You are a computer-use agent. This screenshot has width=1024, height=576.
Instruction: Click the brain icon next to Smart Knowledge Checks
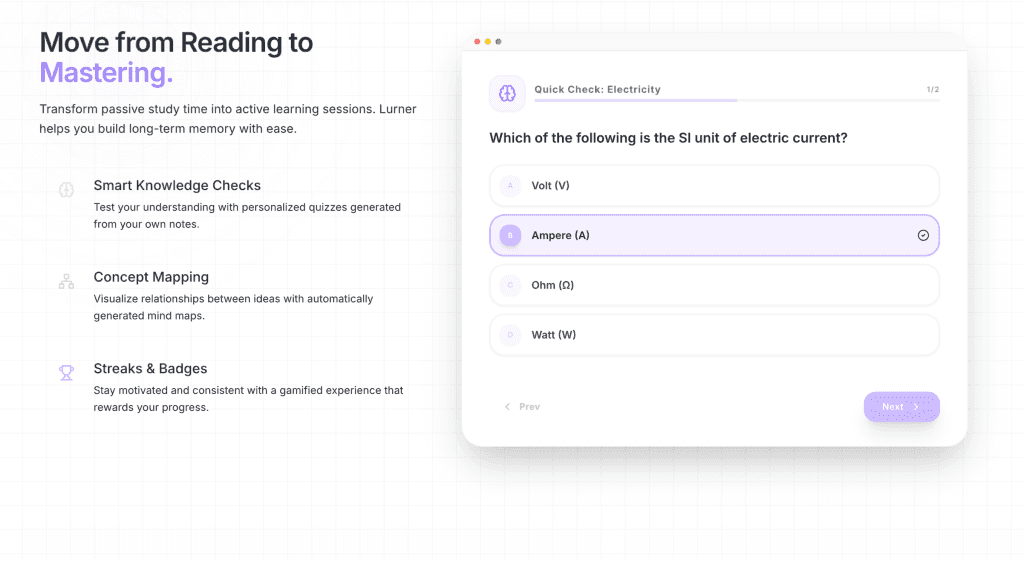67,190
